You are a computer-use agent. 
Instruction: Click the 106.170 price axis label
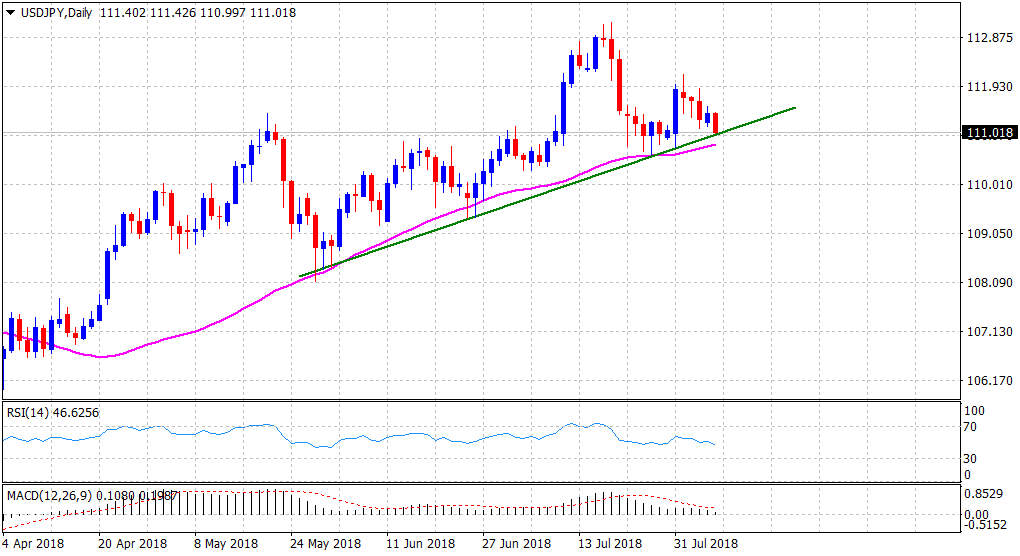click(988, 381)
